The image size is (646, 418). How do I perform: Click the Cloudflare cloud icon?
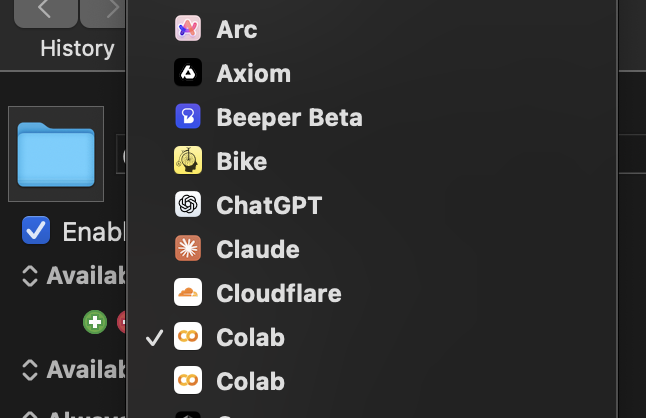188,292
